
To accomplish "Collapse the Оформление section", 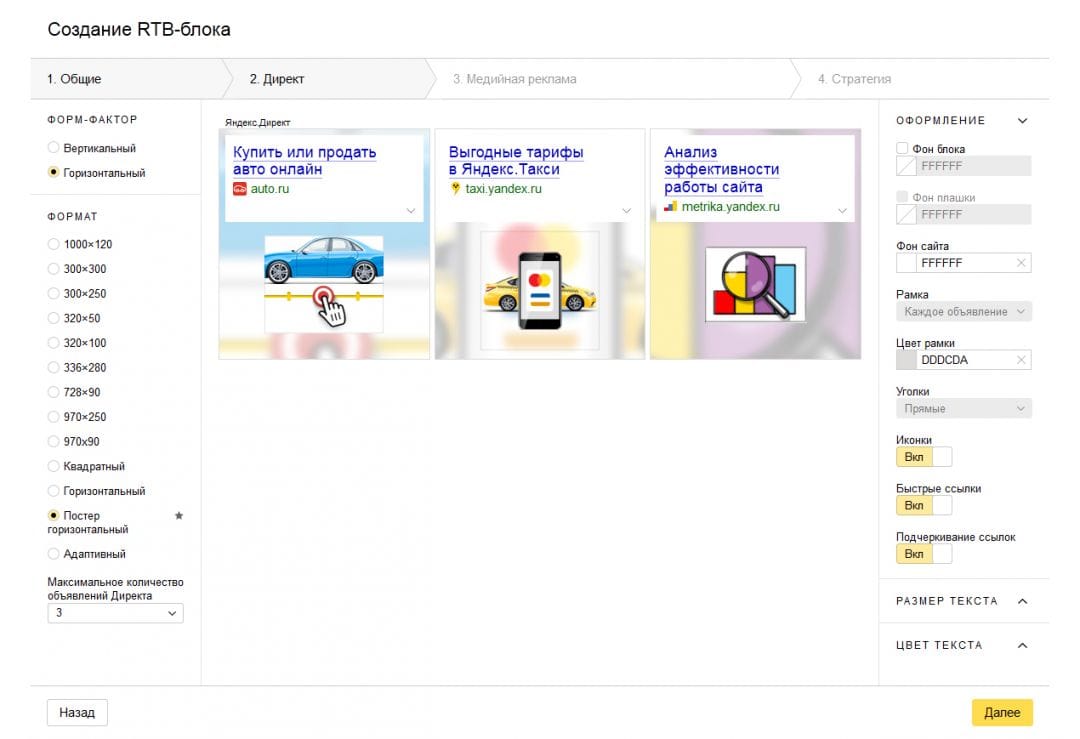I will (1023, 121).
